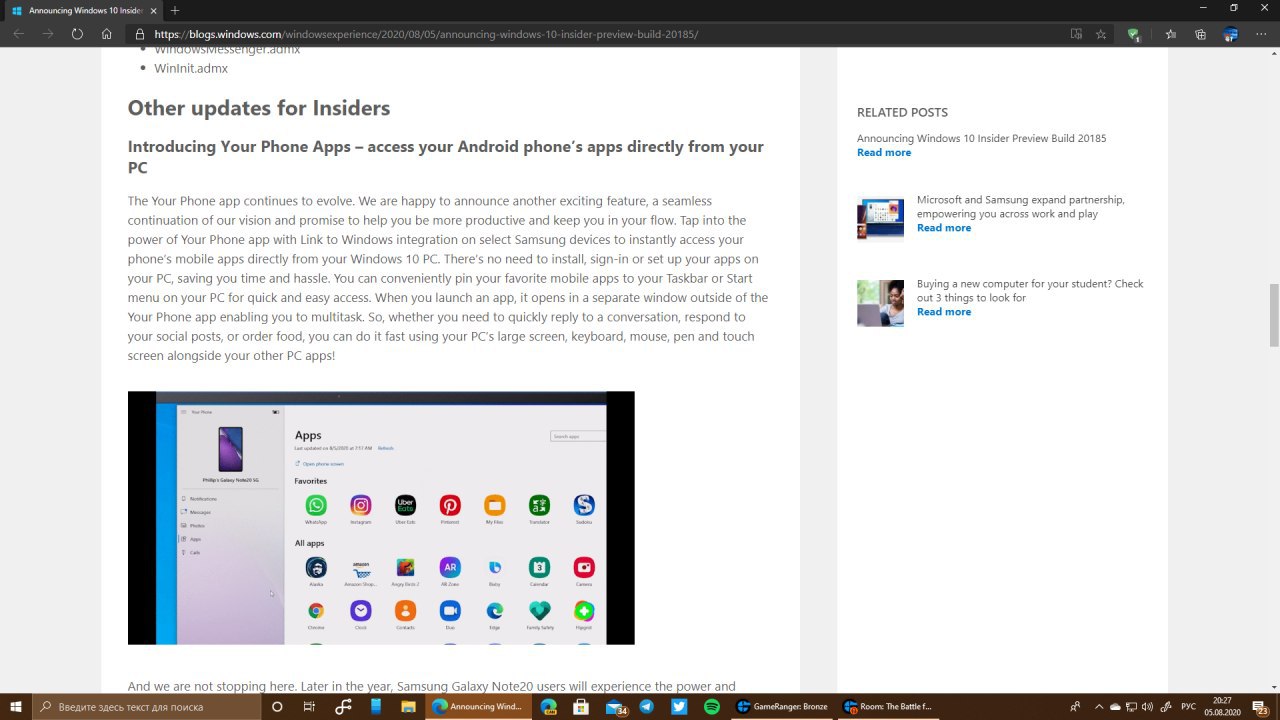Add this page to favorites
1280x720 pixels.
(1101, 34)
